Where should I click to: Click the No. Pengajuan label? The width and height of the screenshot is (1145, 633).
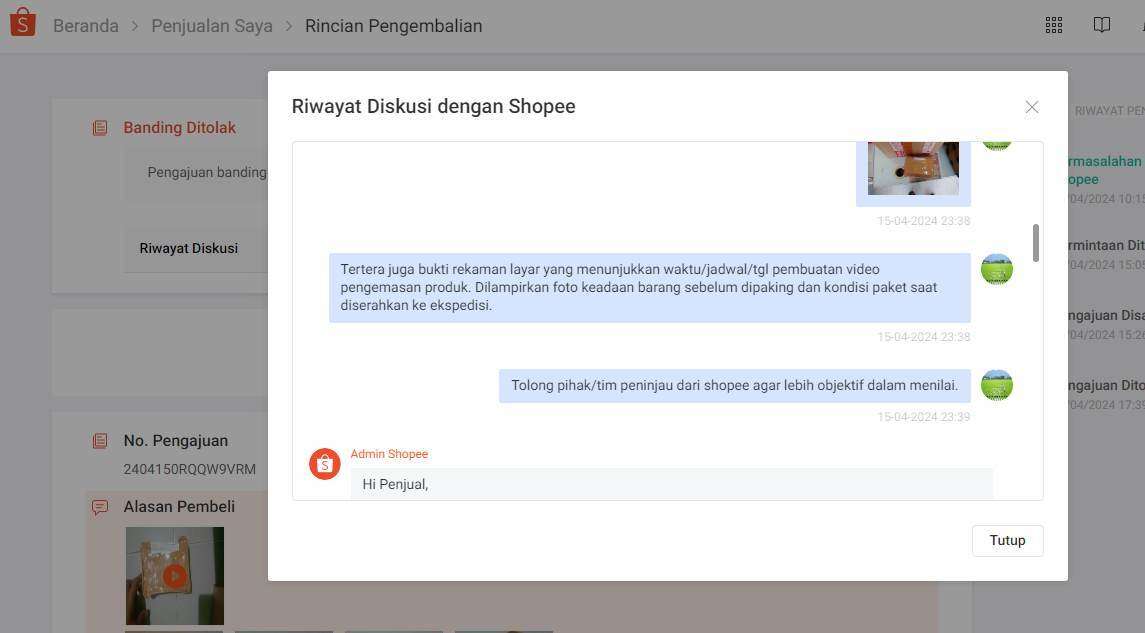point(176,441)
